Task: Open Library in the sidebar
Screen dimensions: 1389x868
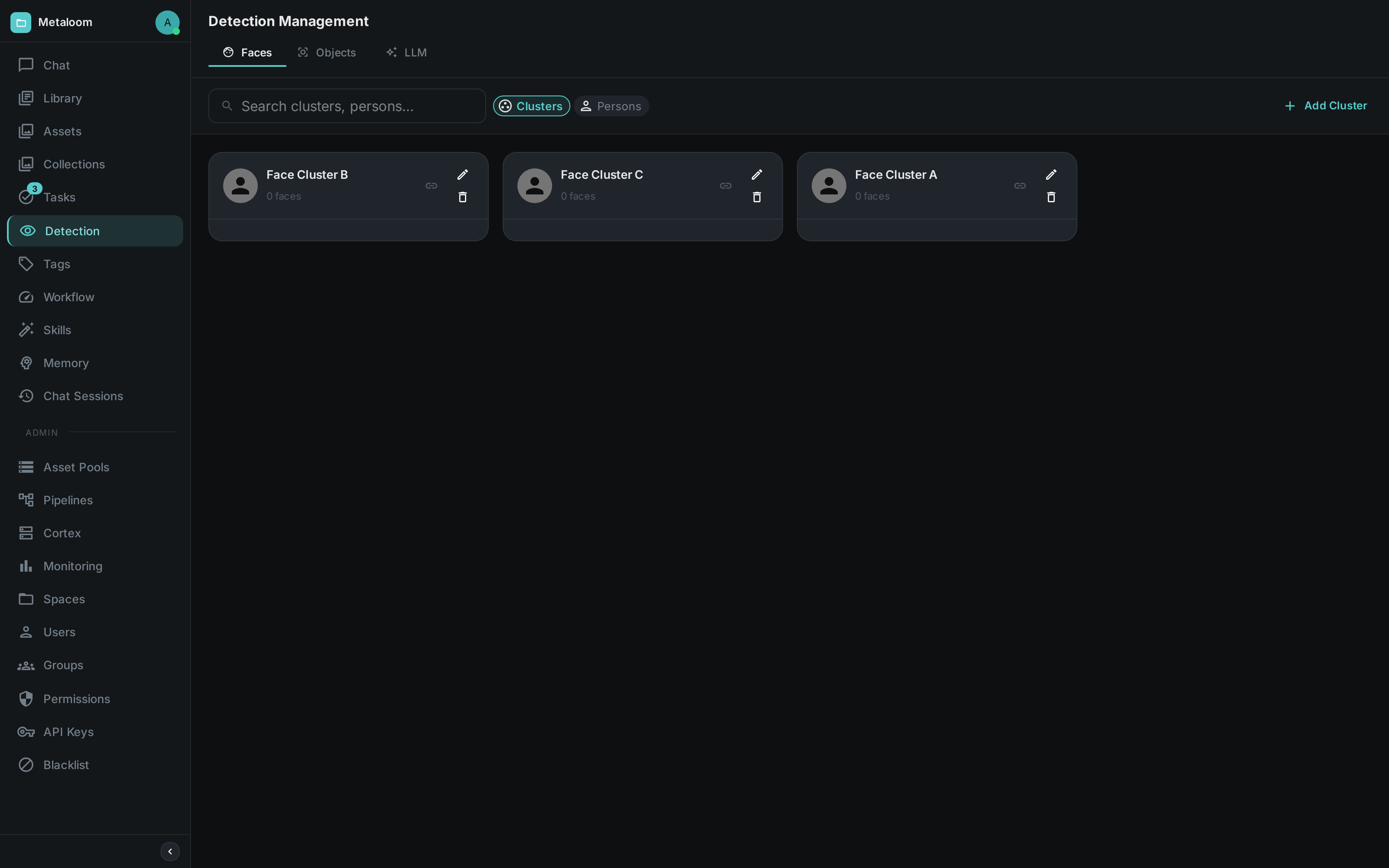Action: click(x=95, y=98)
